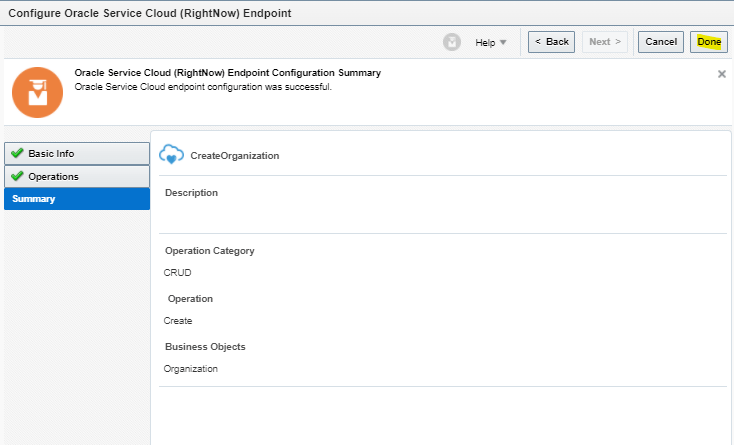Open the Help dropdown menu
734x445 pixels.
coord(491,42)
